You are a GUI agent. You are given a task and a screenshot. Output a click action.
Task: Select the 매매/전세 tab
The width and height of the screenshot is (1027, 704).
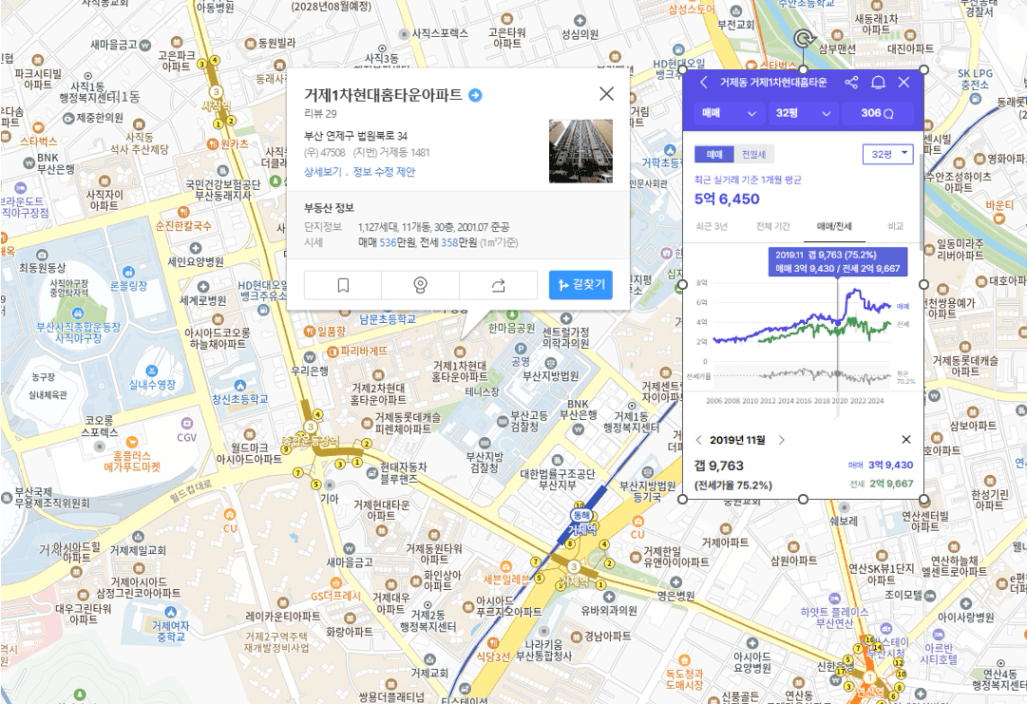pyautogui.click(x=834, y=227)
